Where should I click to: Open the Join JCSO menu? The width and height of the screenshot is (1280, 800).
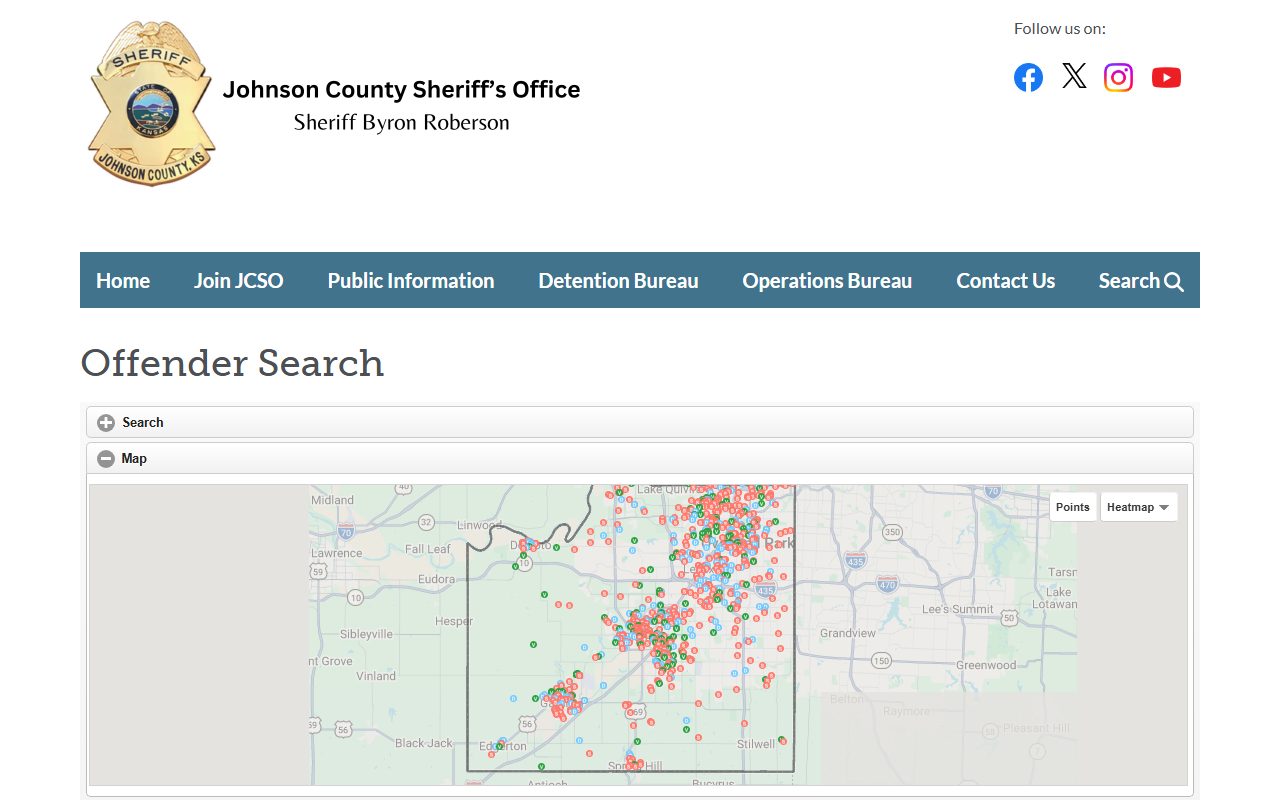pyautogui.click(x=239, y=280)
